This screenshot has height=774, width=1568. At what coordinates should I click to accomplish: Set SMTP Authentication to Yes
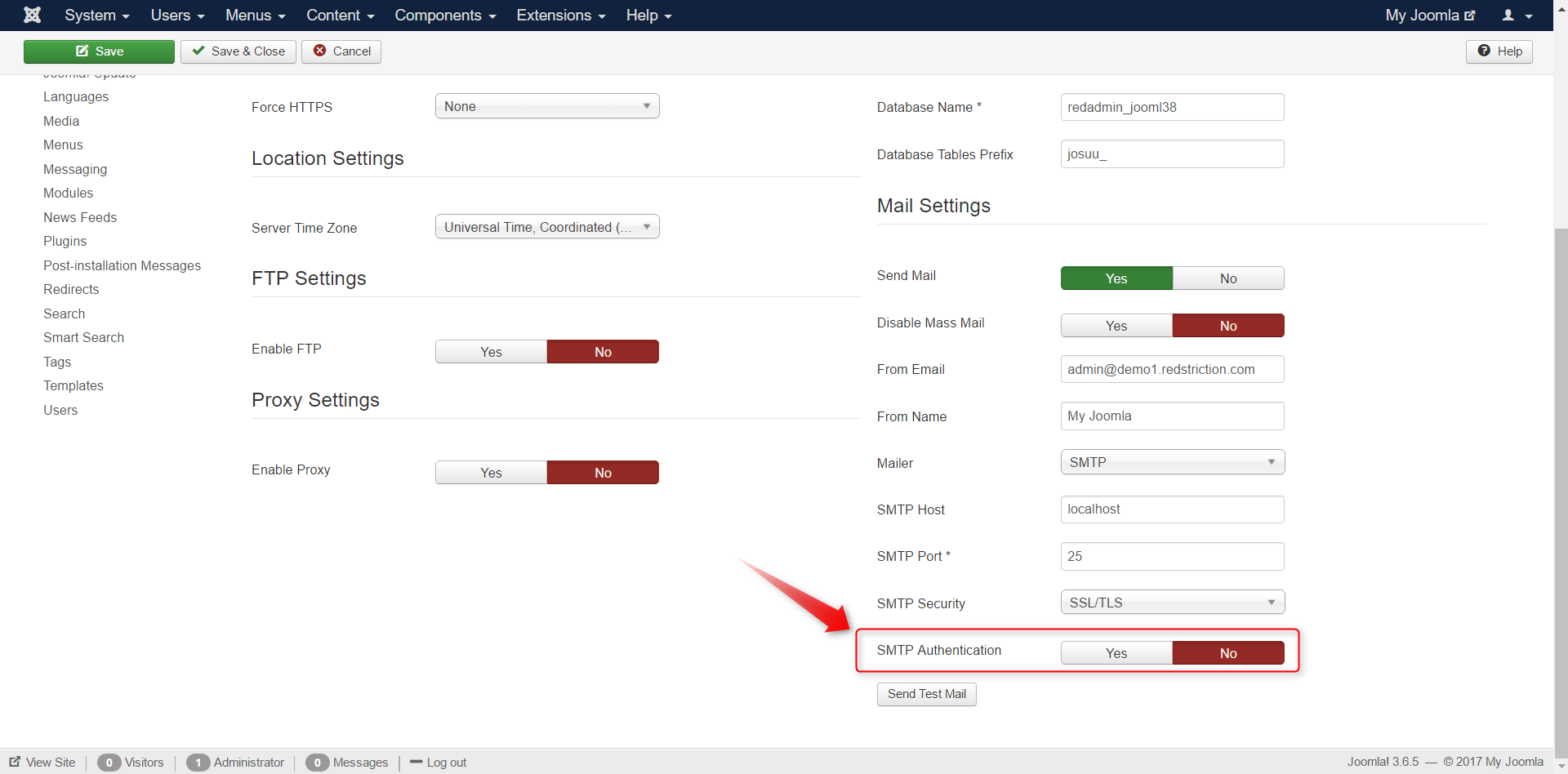[1116, 653]
